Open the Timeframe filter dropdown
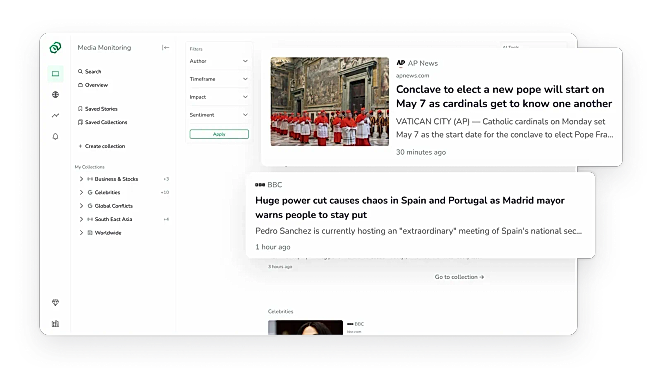662x368 pixels. [219, 79]
